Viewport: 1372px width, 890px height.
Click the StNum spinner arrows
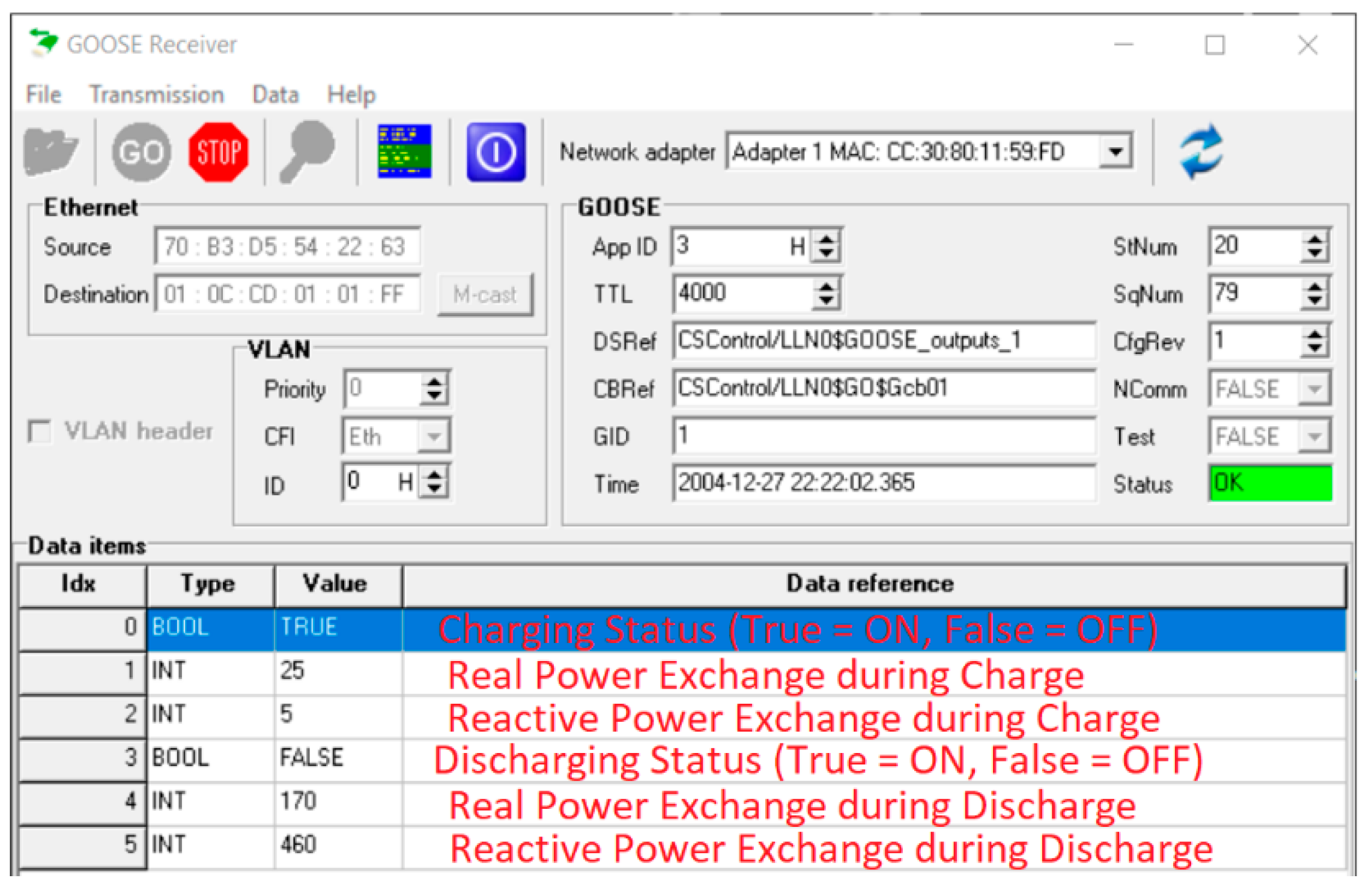1314,246
